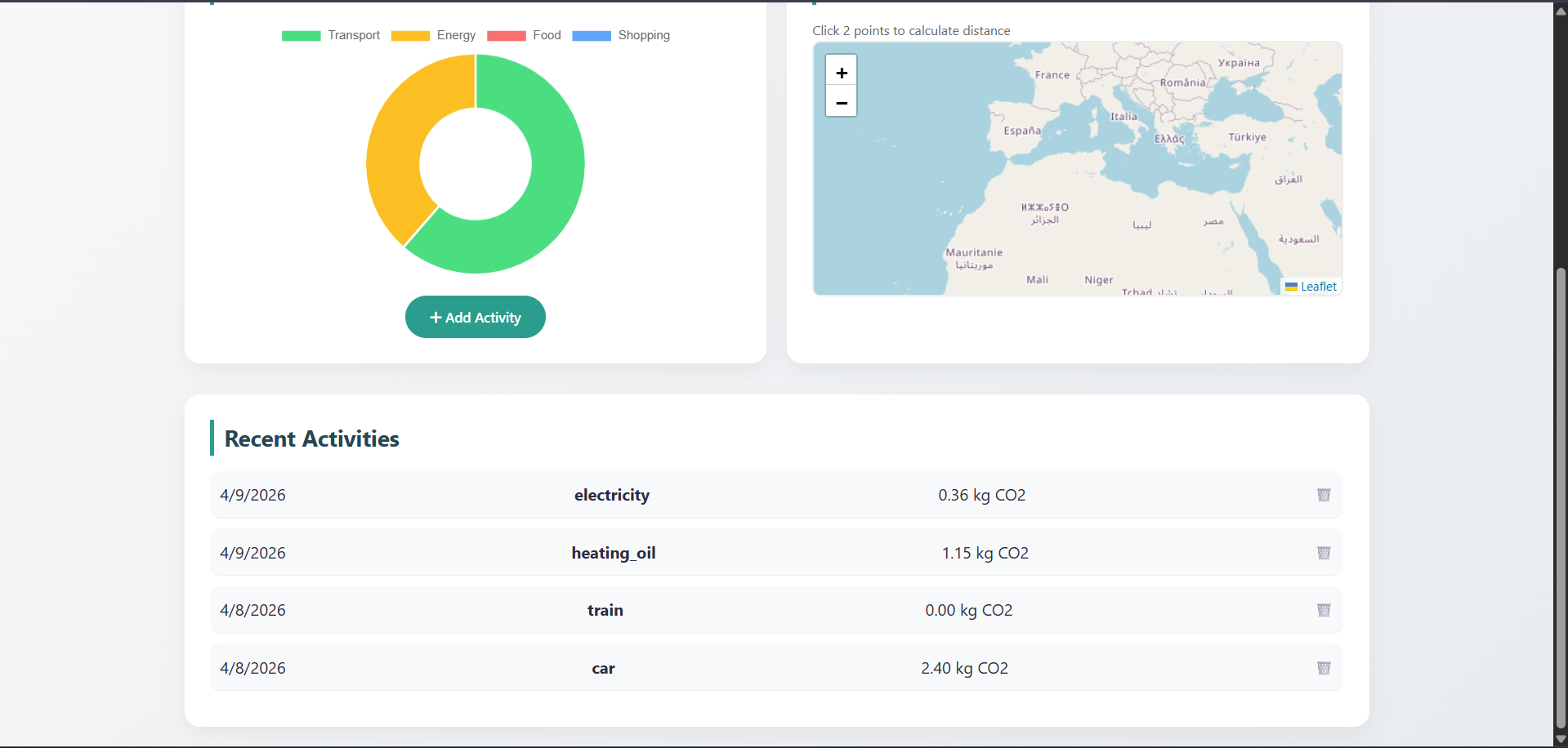Toggle Food legend in chart

click(525, 35)
